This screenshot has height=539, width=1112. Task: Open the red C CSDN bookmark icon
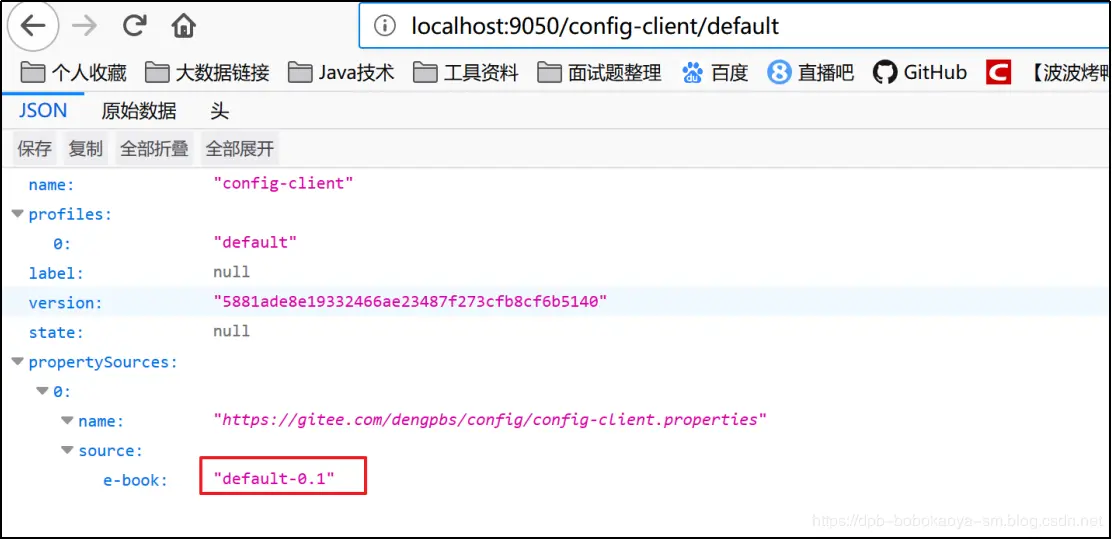click(x=998, y=72)
